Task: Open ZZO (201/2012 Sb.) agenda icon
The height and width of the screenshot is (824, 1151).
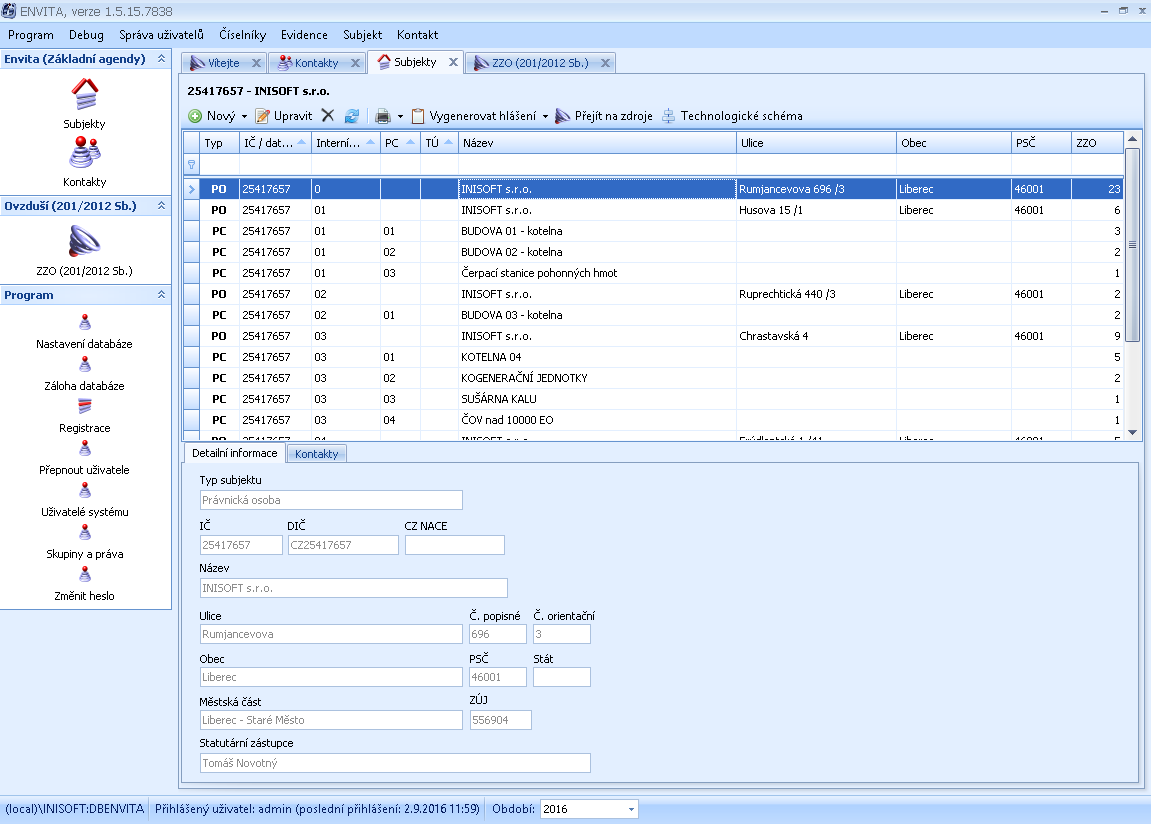Action: (84, 249)
